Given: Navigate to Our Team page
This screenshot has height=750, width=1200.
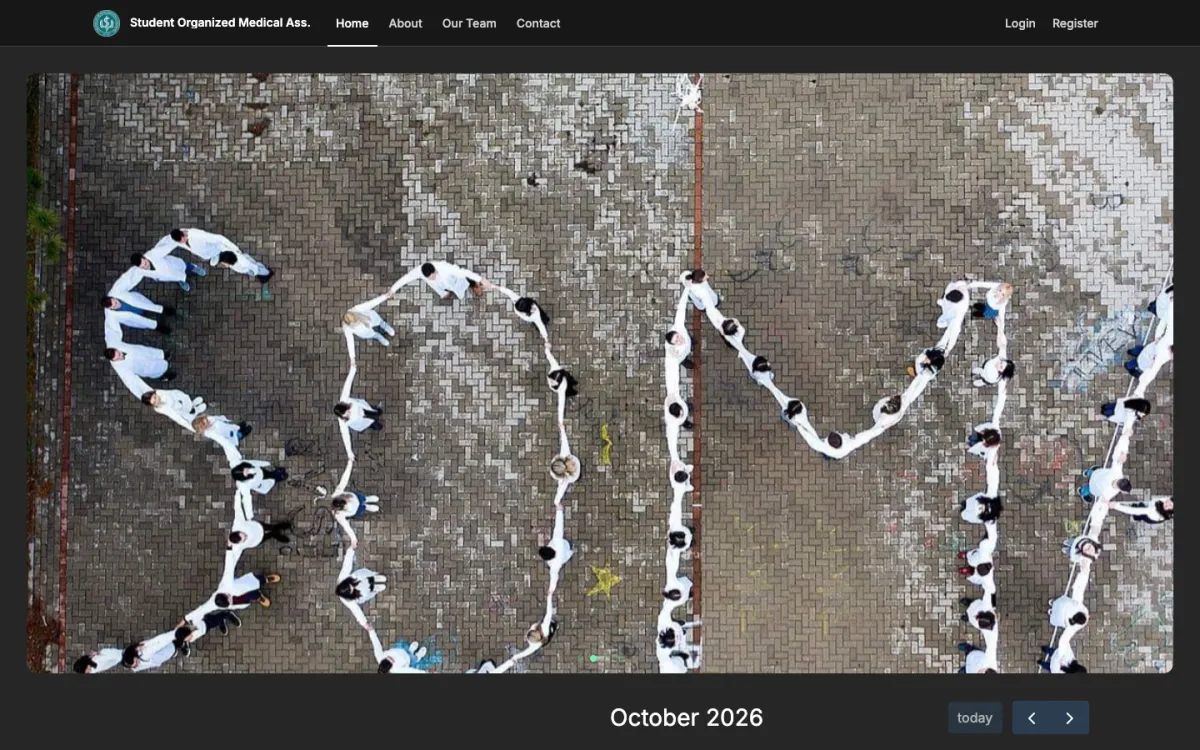Looking at the screenshot, I should point(469,23).
